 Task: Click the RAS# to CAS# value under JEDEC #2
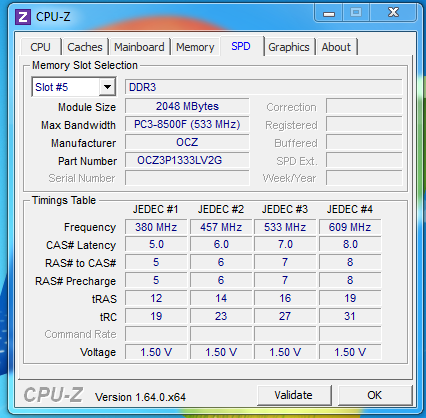pyautogui.click(x=221, y=262)
